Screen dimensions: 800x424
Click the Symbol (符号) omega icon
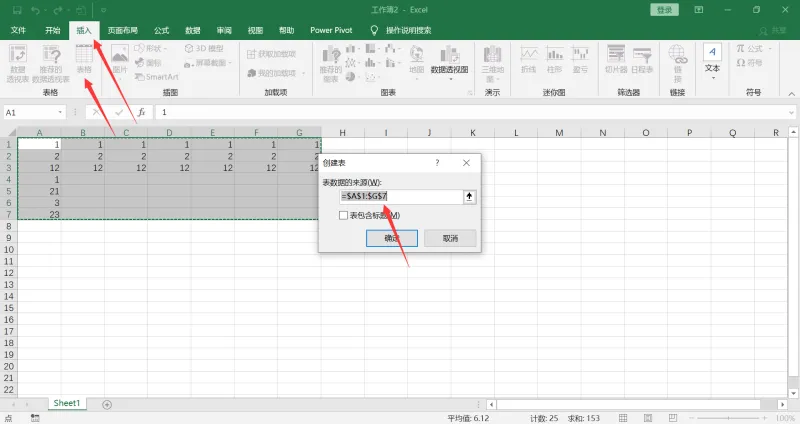749,63
